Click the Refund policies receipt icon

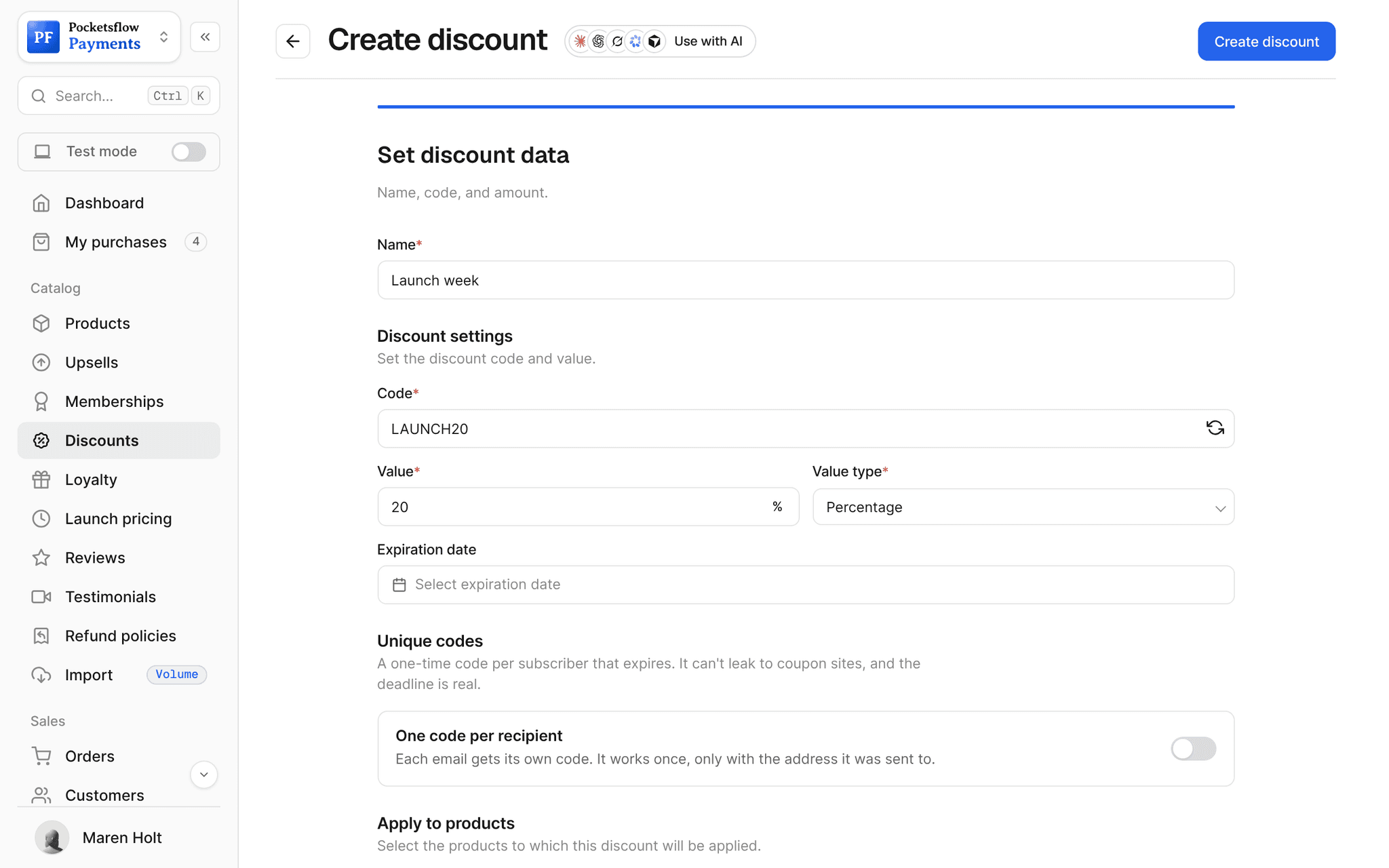point(41,635)
